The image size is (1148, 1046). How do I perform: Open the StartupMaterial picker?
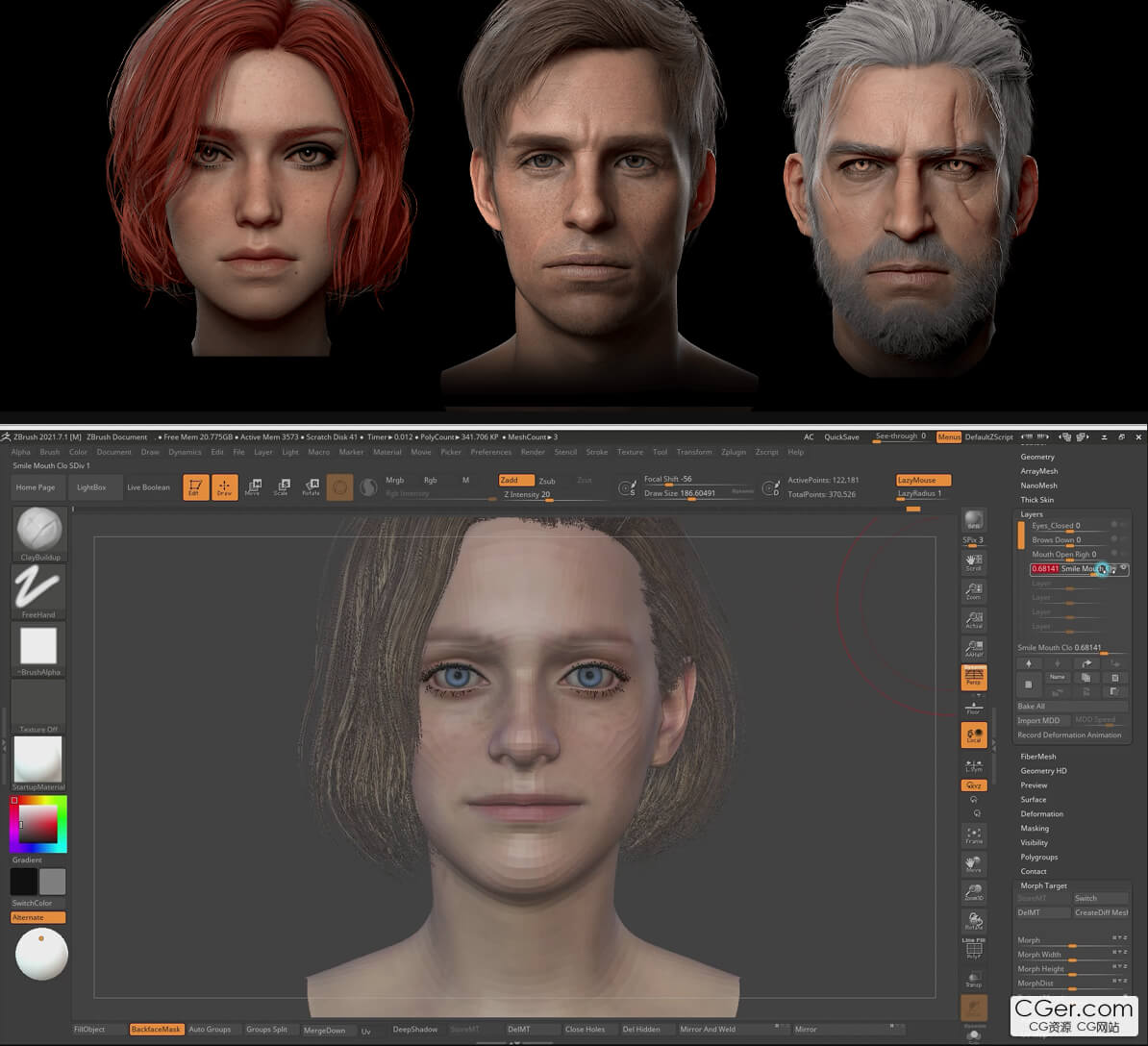[x=39, y=763]
